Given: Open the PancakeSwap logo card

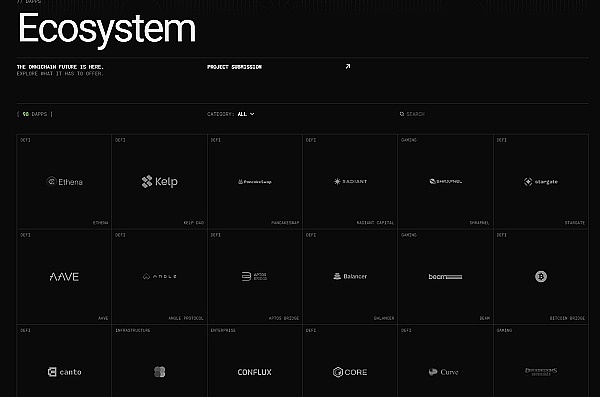Looking at the screenshot, I should click(x=254, y=181).
